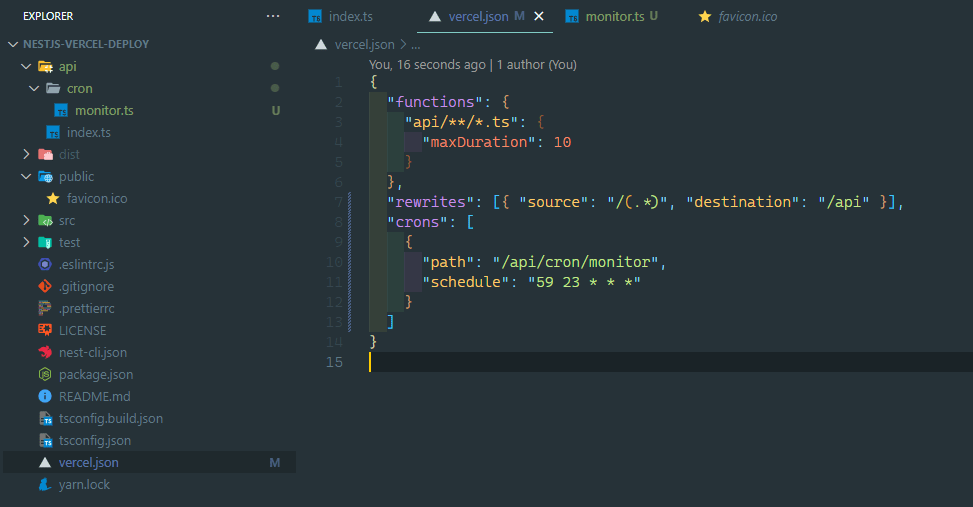Open .gitignore file
This screenshot has width=973, height=507.
tap(86, 286)
